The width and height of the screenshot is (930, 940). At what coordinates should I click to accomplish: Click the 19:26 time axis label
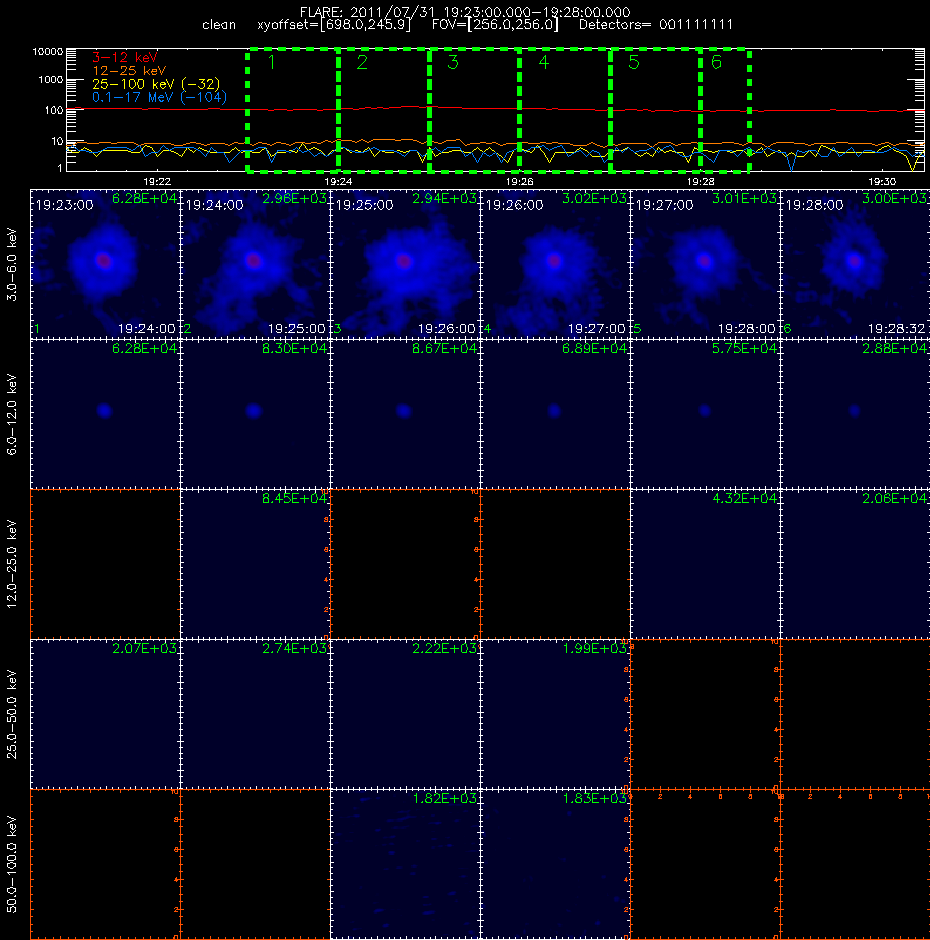pos(519,181)
